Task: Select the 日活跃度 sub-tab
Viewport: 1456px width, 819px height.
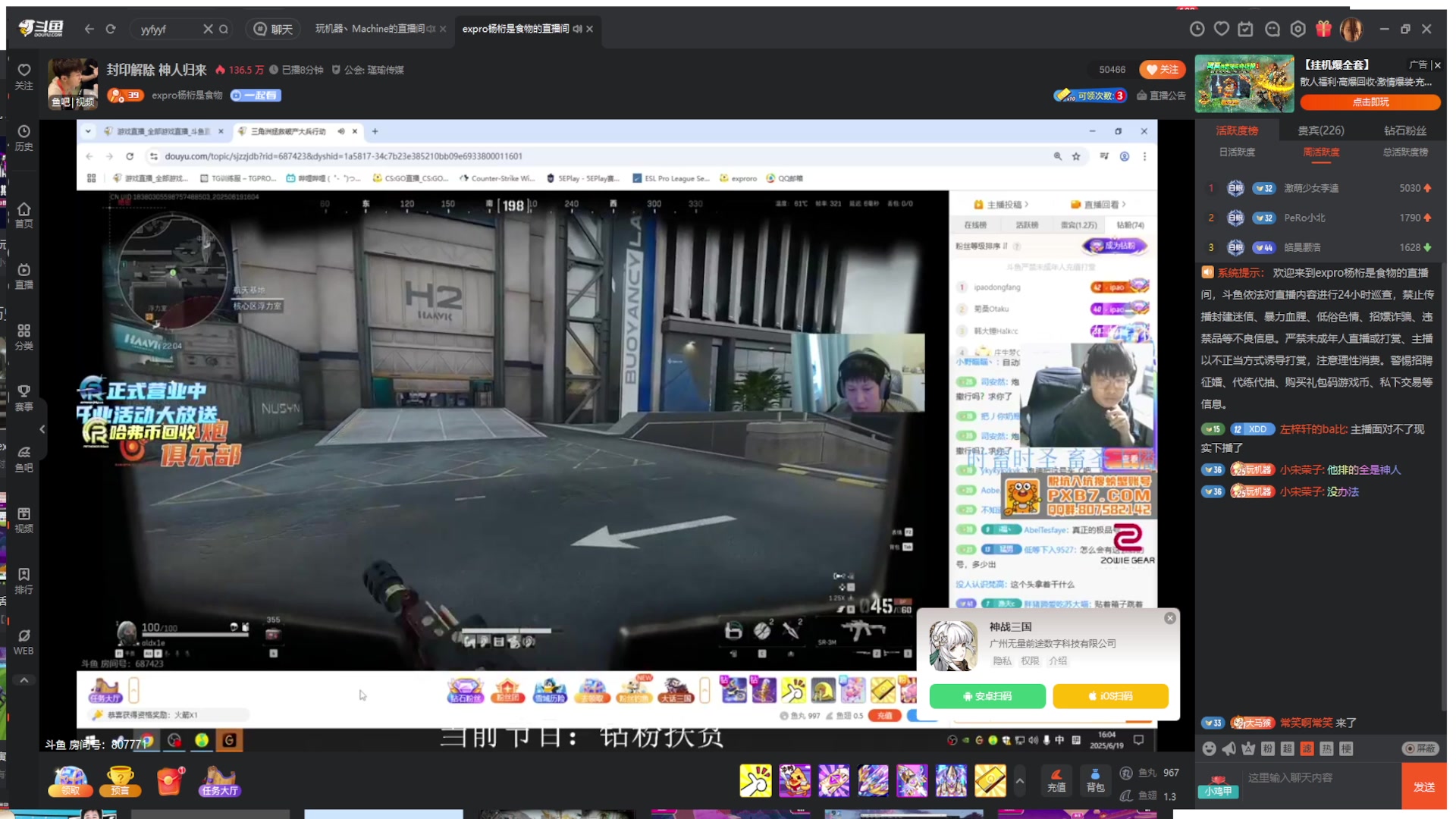Action: 1237,152
